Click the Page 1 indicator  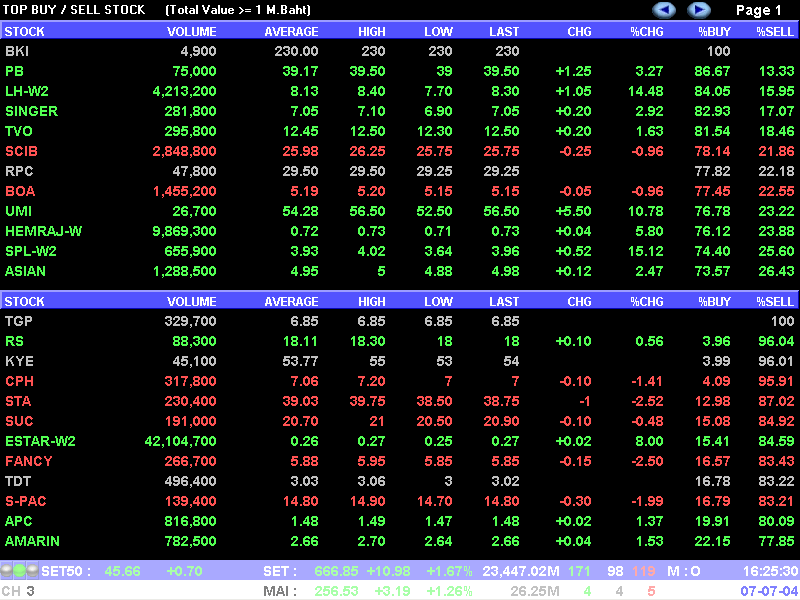pyautogui.click(x=759, y=10)
